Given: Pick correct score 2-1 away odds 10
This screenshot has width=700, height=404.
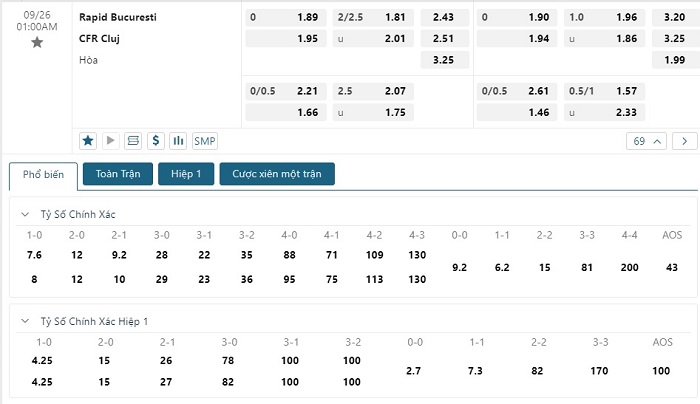Looking at the screenshot, I should point(119,279).
